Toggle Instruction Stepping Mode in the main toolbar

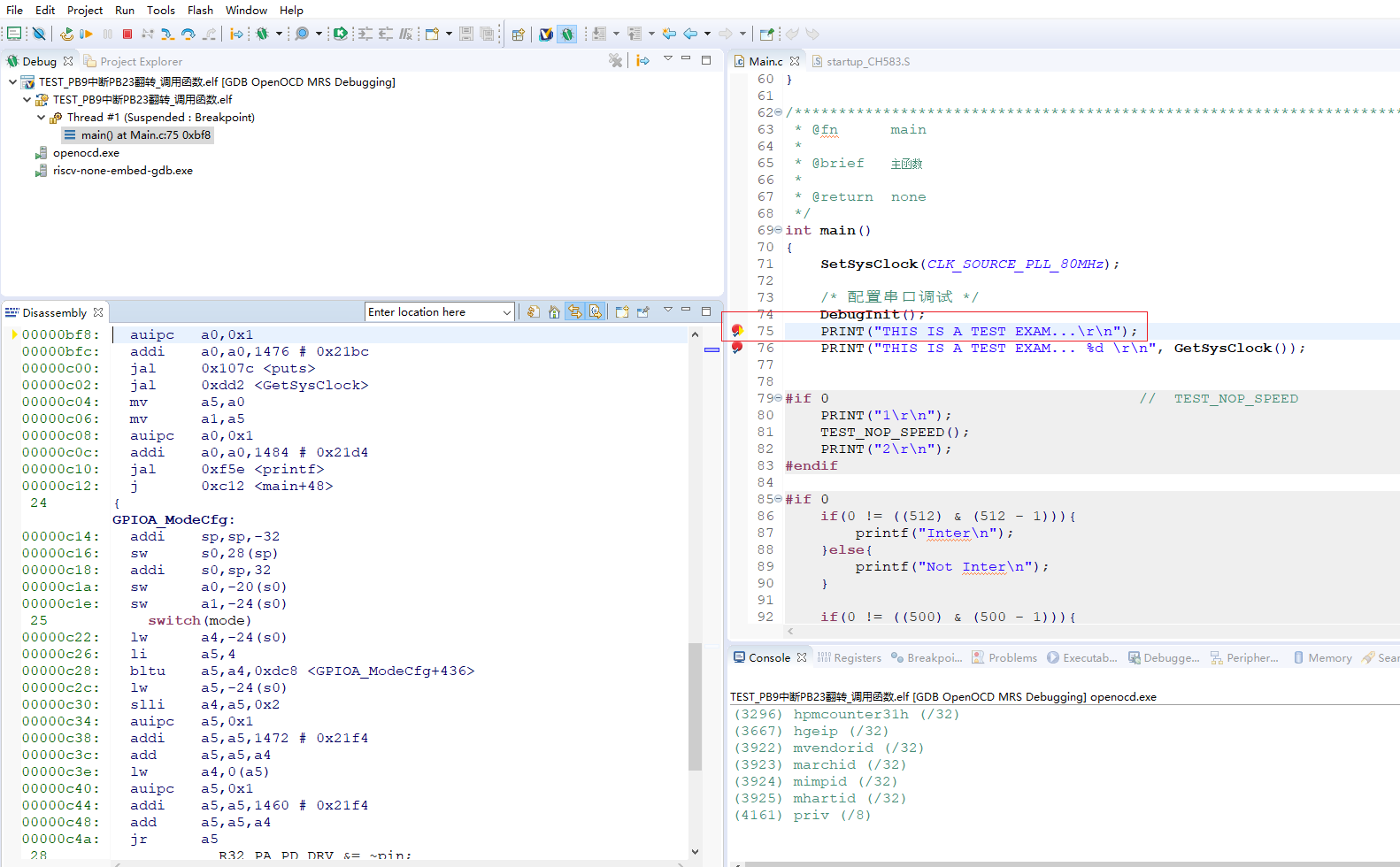pyautogui.click(x=236, y=34)
